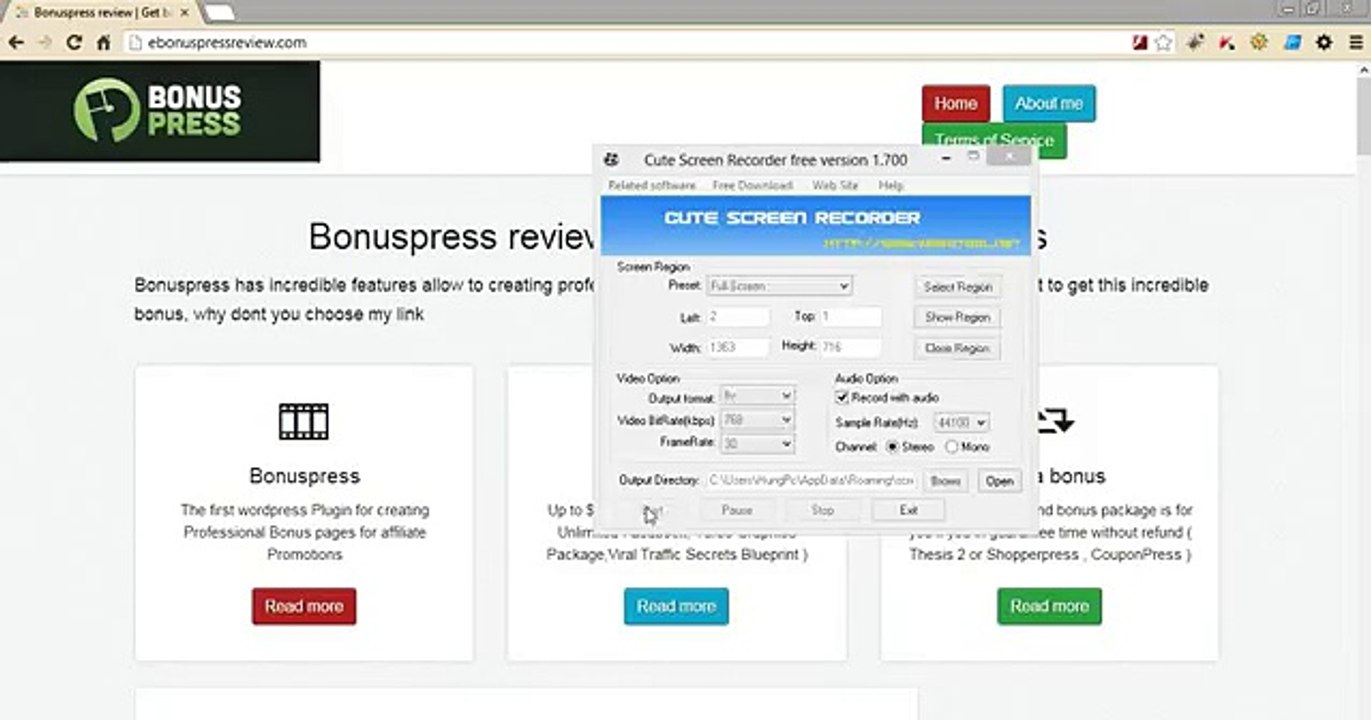Click the Cute Screen Recorder banner
1371x720 pixels.
point(816,226)
